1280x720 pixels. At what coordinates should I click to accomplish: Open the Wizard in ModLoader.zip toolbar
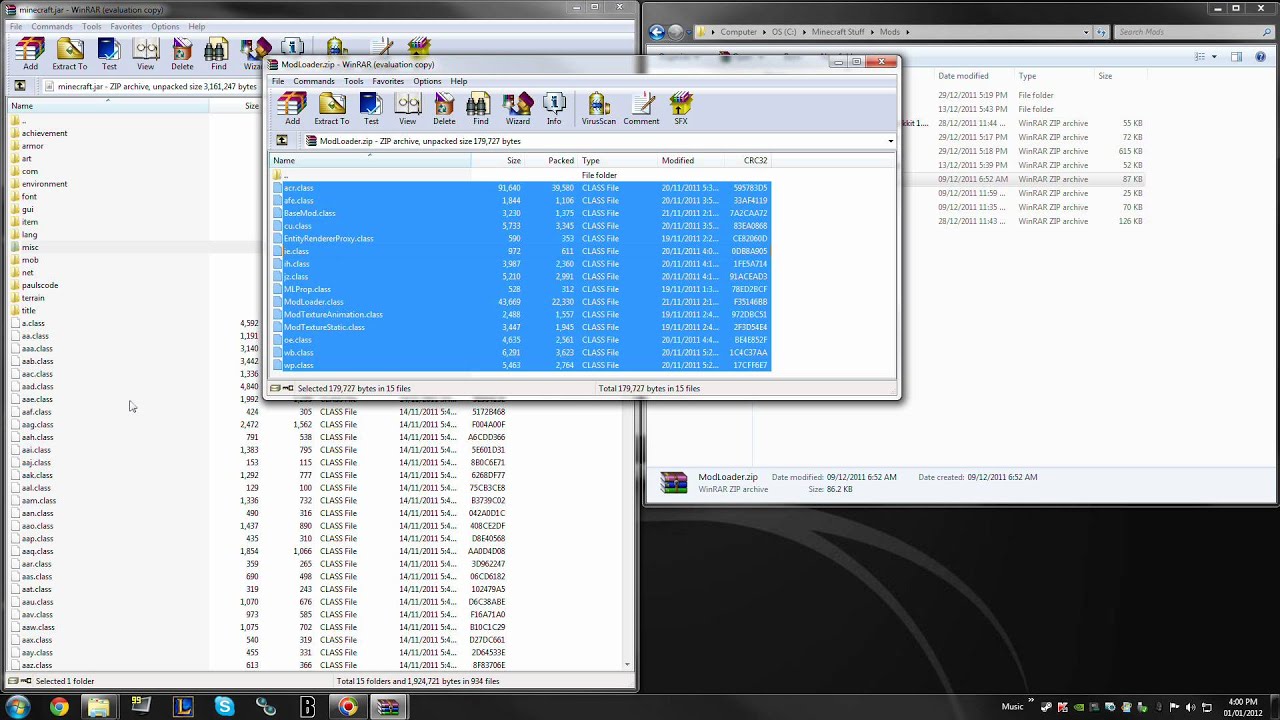tap(518, 108)
